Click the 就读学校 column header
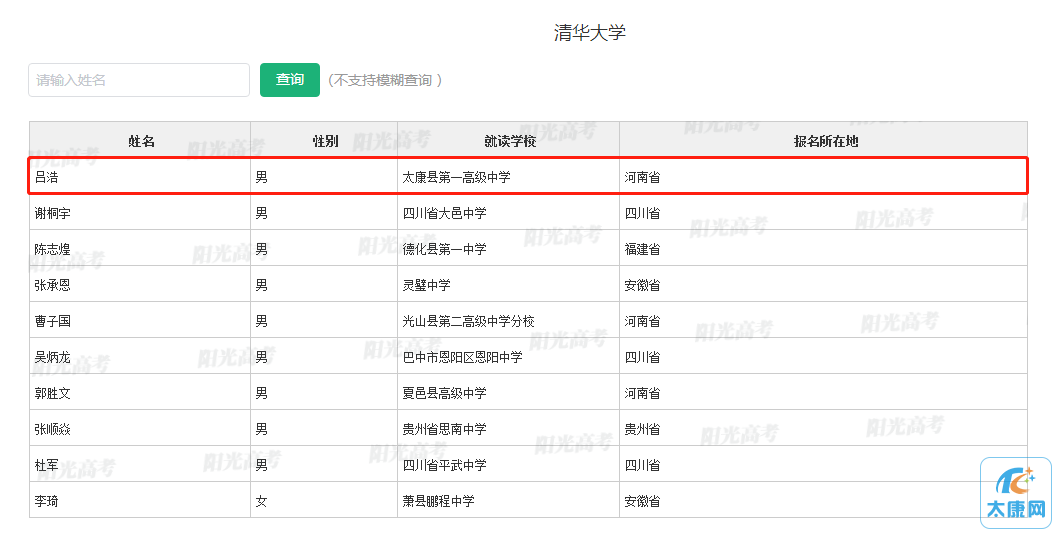Screen dimensions: 1057x534 tap(510, 141)
